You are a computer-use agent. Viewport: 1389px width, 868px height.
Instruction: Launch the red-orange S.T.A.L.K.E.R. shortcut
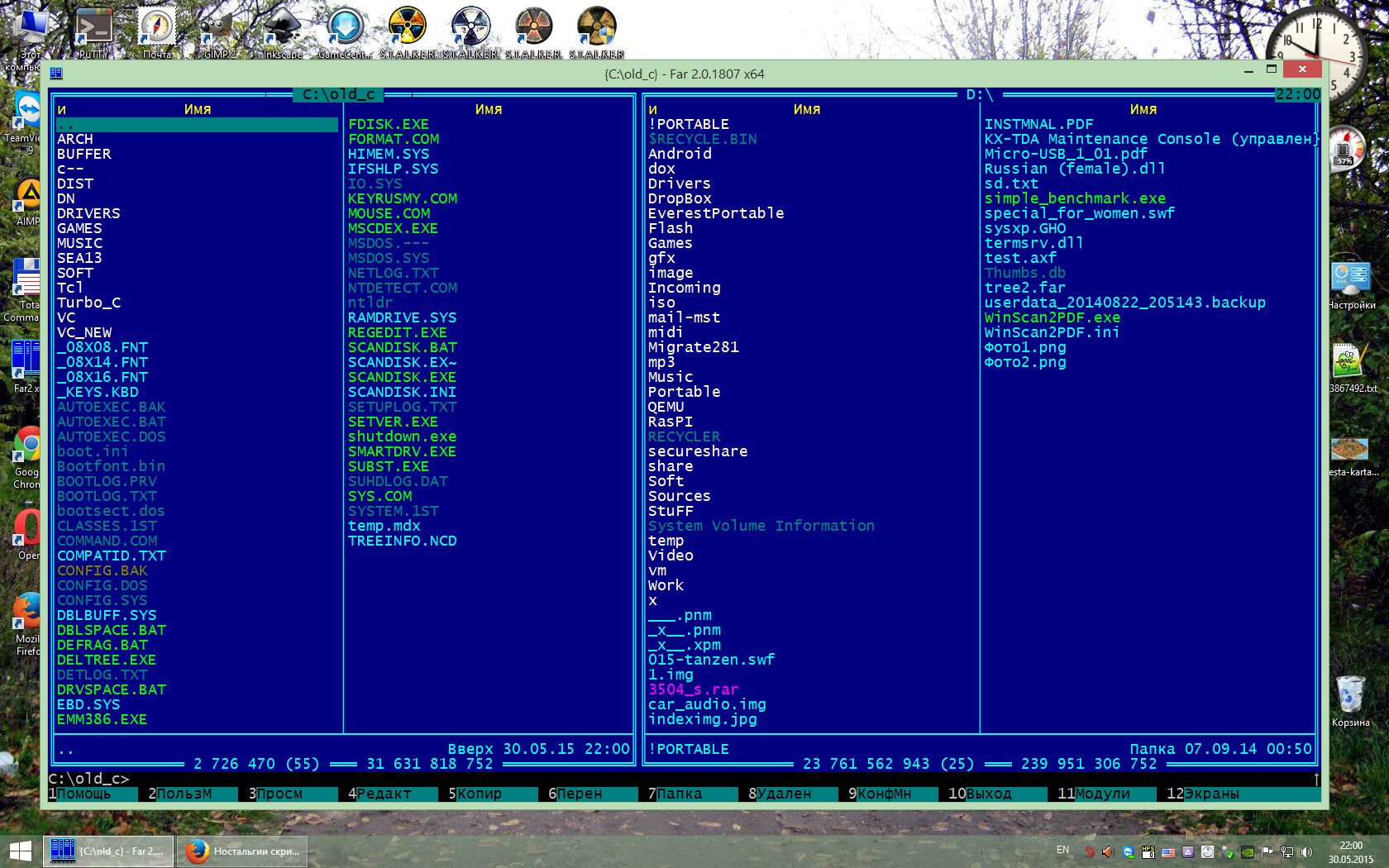533,33
